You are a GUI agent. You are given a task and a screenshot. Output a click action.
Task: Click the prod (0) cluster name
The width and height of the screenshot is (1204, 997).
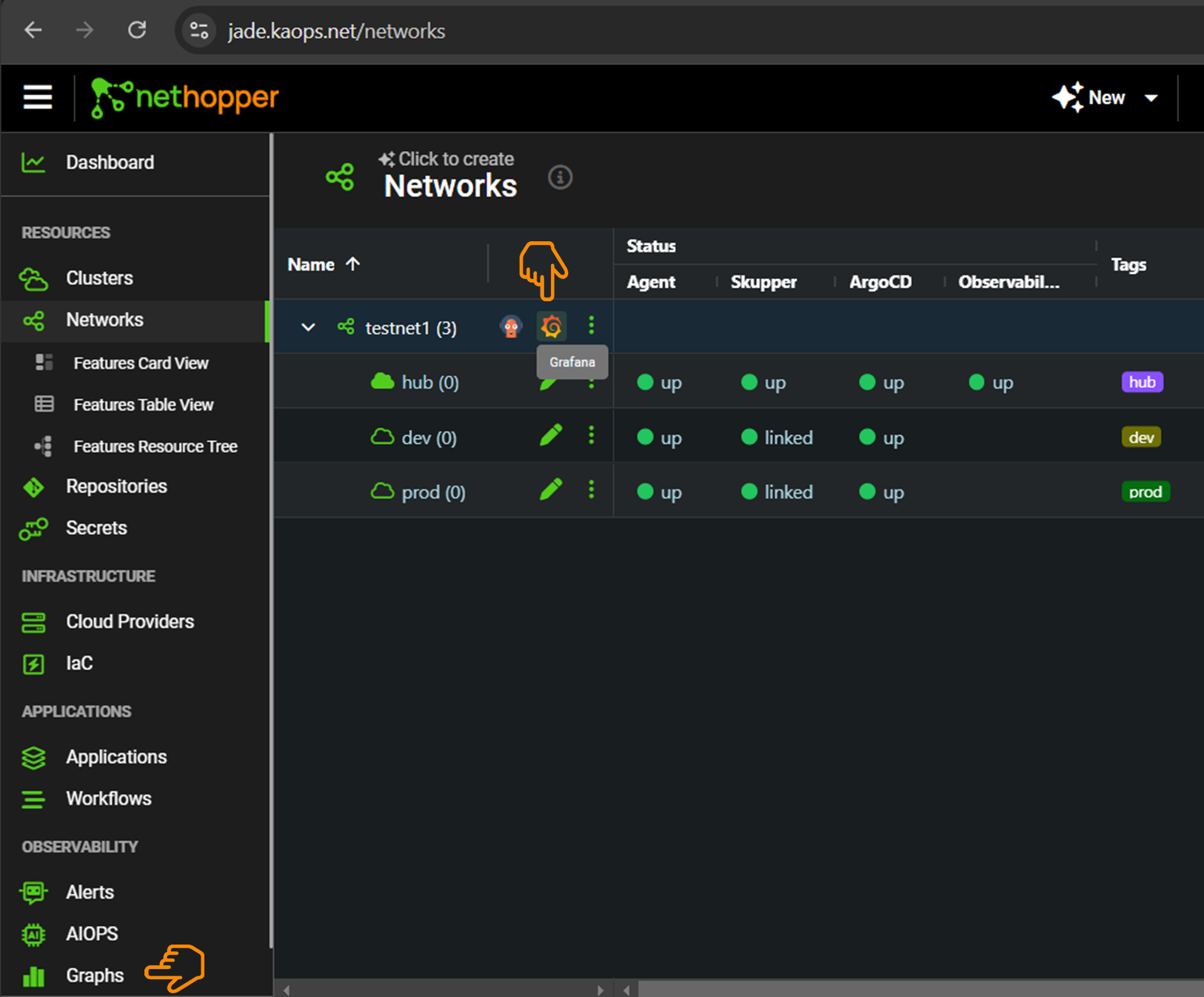pyautogui.click(x=433, y=492)
